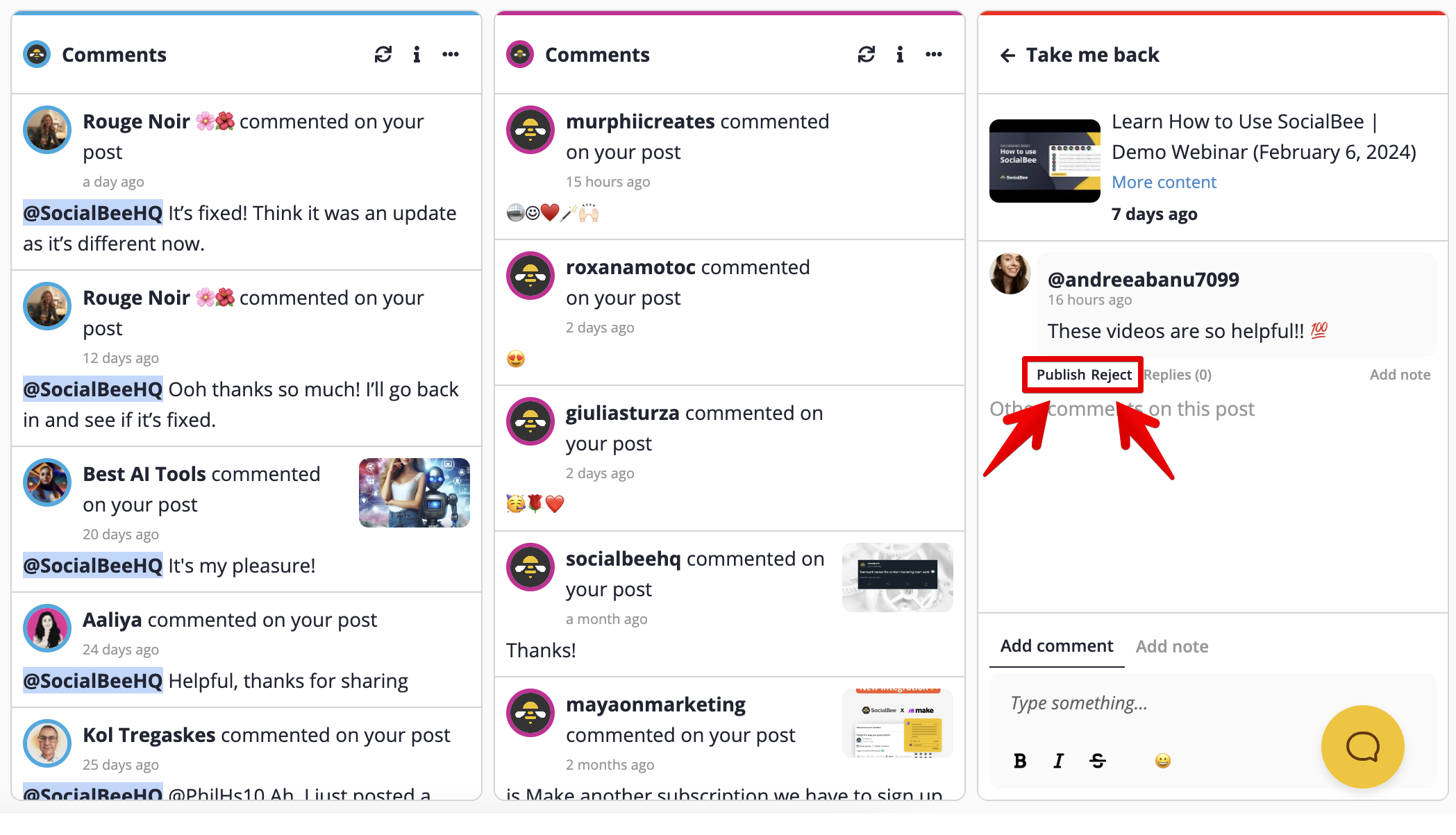Image resolution: width=1456 pixels, height=835 pixels.
Task: Open the SocialBee webinar video thumbnail
Action: tap(1045, 161)
